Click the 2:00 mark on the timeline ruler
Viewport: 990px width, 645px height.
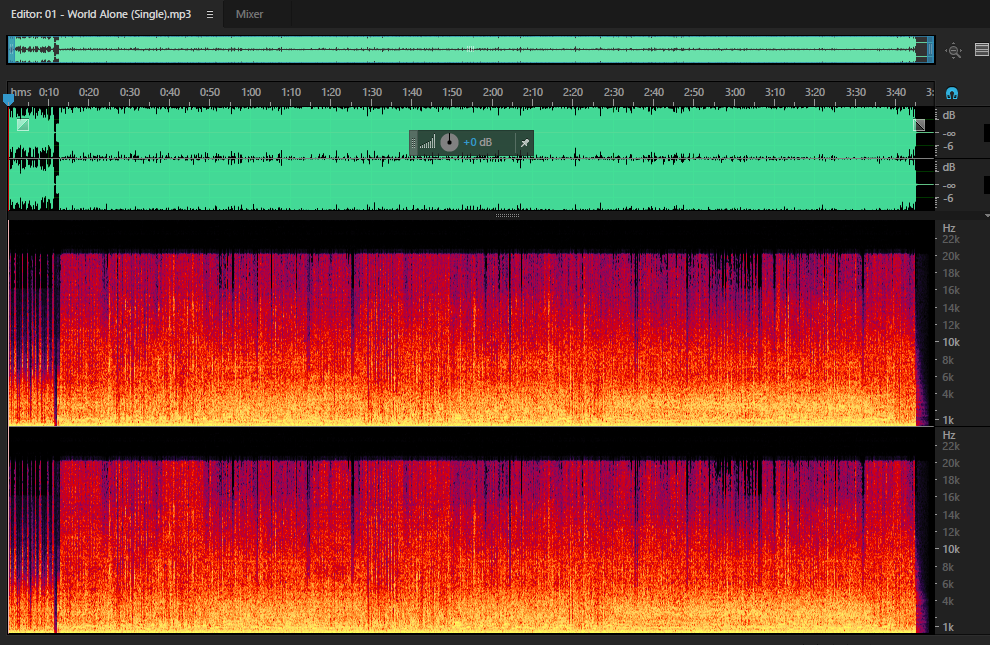492,92
